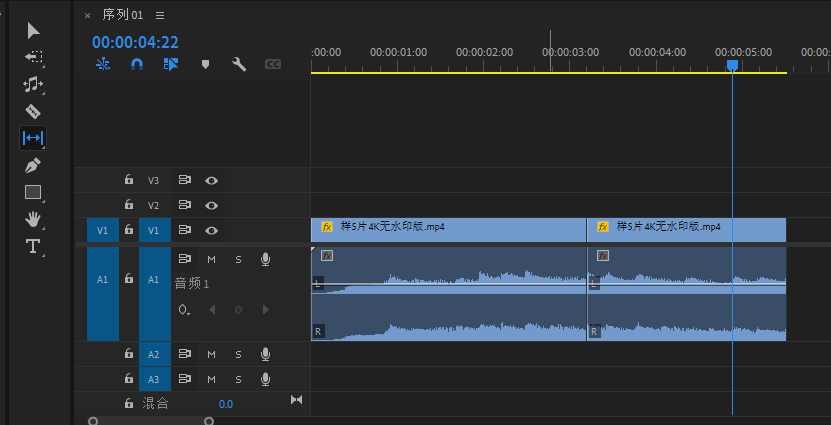Select the Track Select Forward tool

33,57
